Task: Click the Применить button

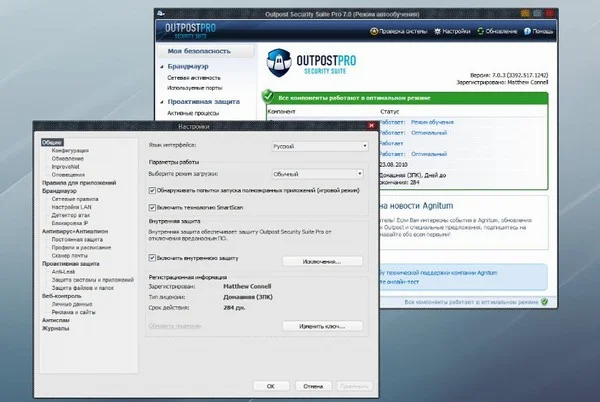Action: [354, 386]
